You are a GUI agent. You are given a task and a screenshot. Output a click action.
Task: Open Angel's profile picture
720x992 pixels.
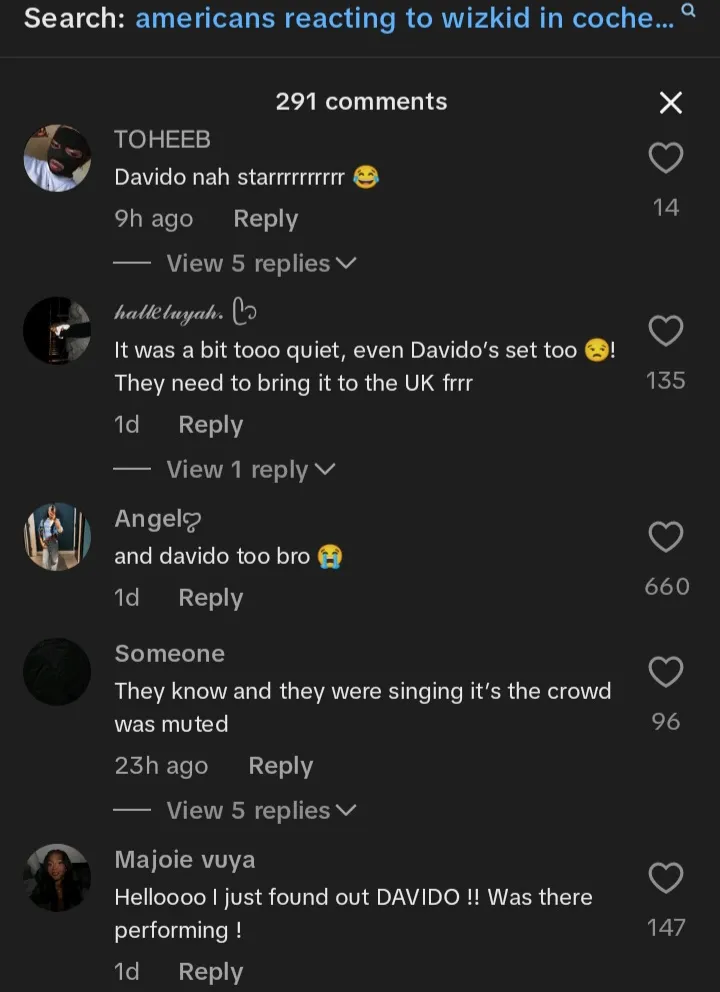[x=57, y=537]
